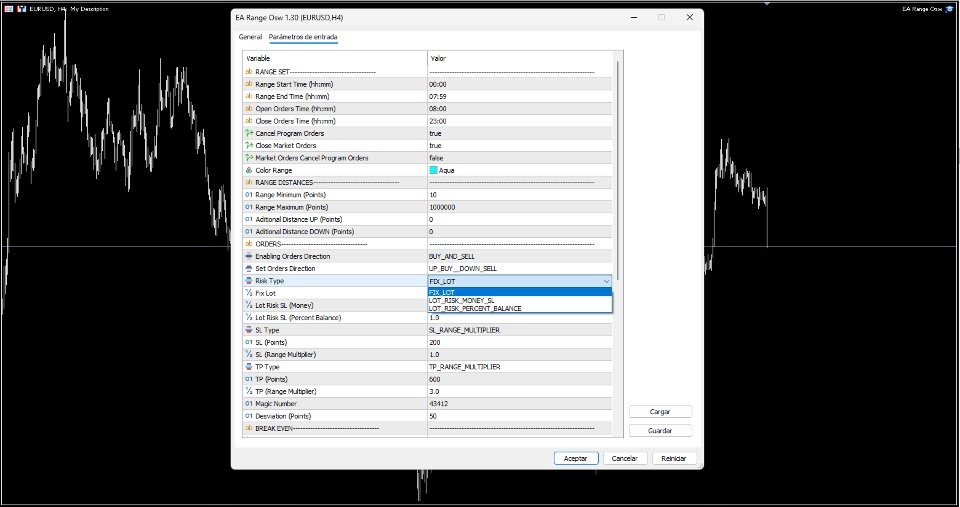
Task: Click the Cargar button
Action: [x=660, y=411]
